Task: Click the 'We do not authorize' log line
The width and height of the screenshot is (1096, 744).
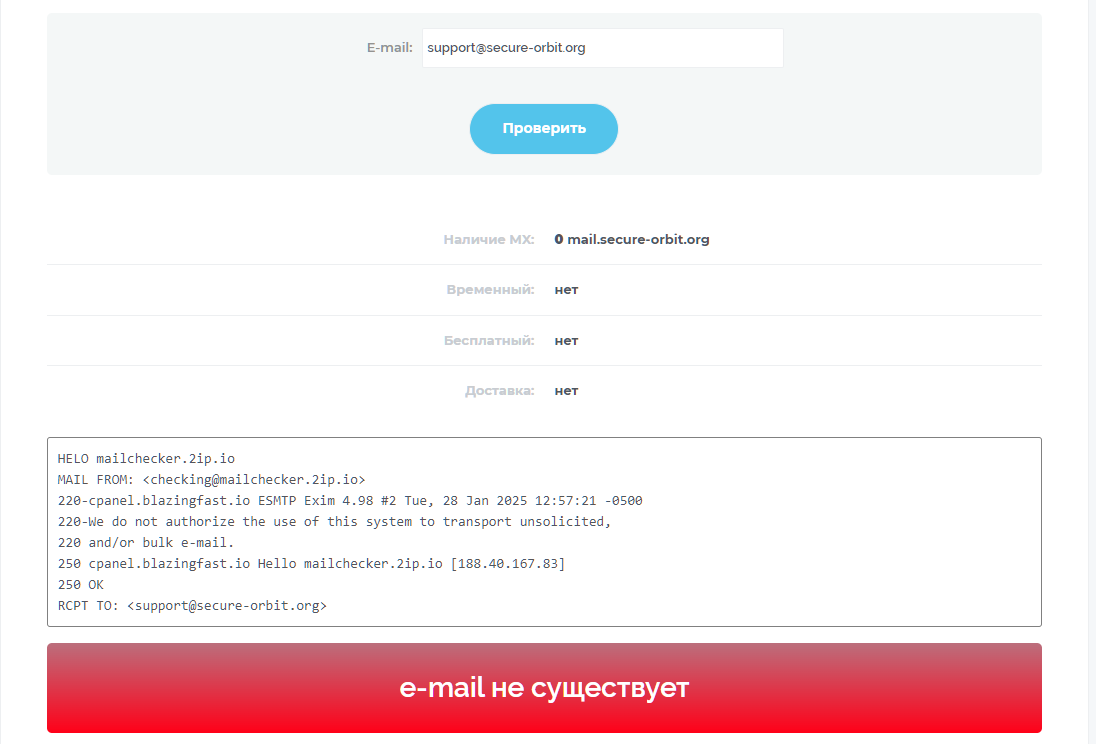Action: [x=334, y=522]
